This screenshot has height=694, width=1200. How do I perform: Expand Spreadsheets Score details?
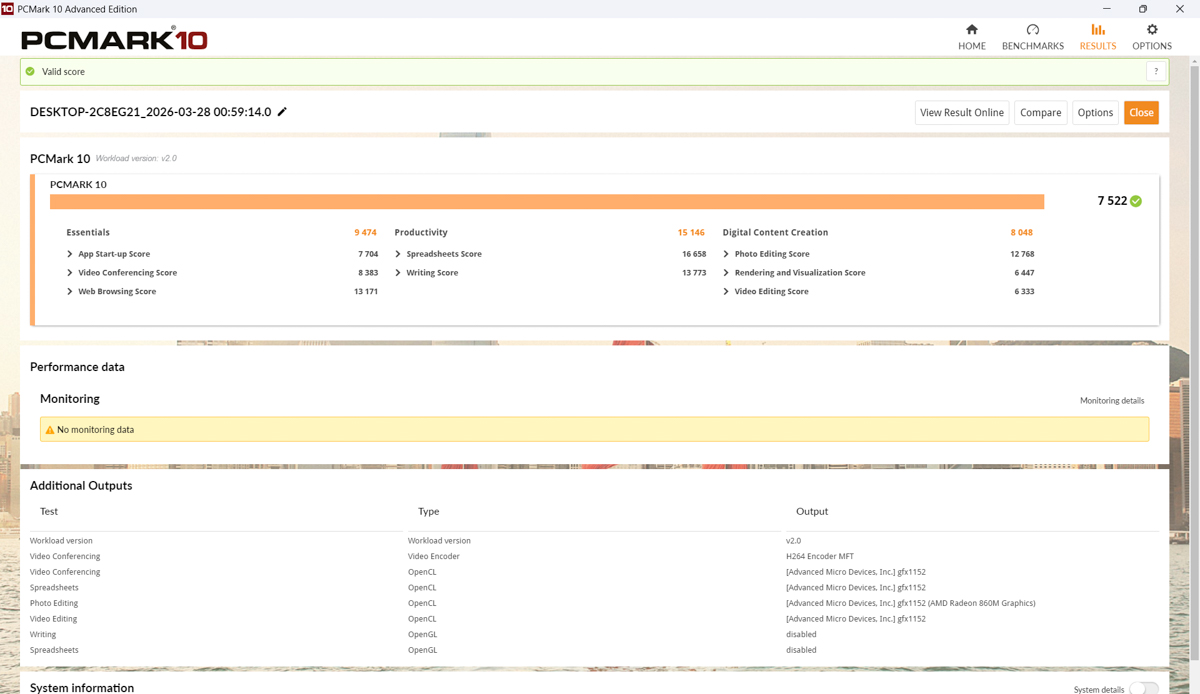pos(398,254)
